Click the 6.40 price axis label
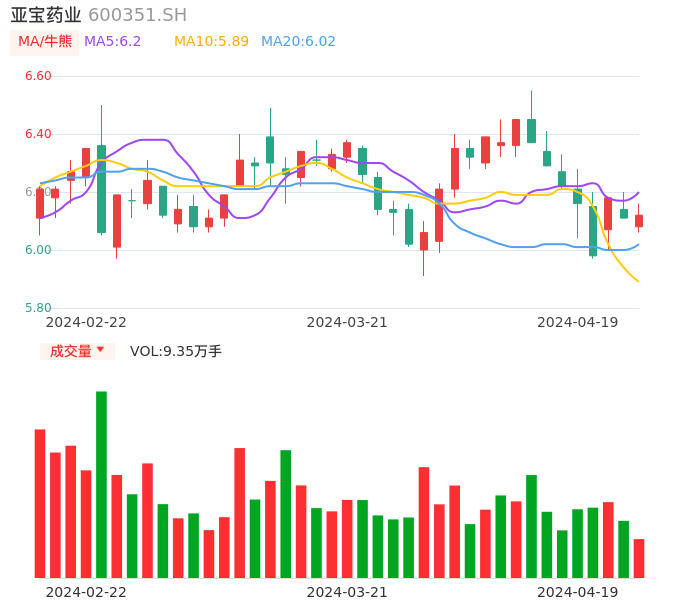Viewport: 686px width, 606px height. point(38,134)
